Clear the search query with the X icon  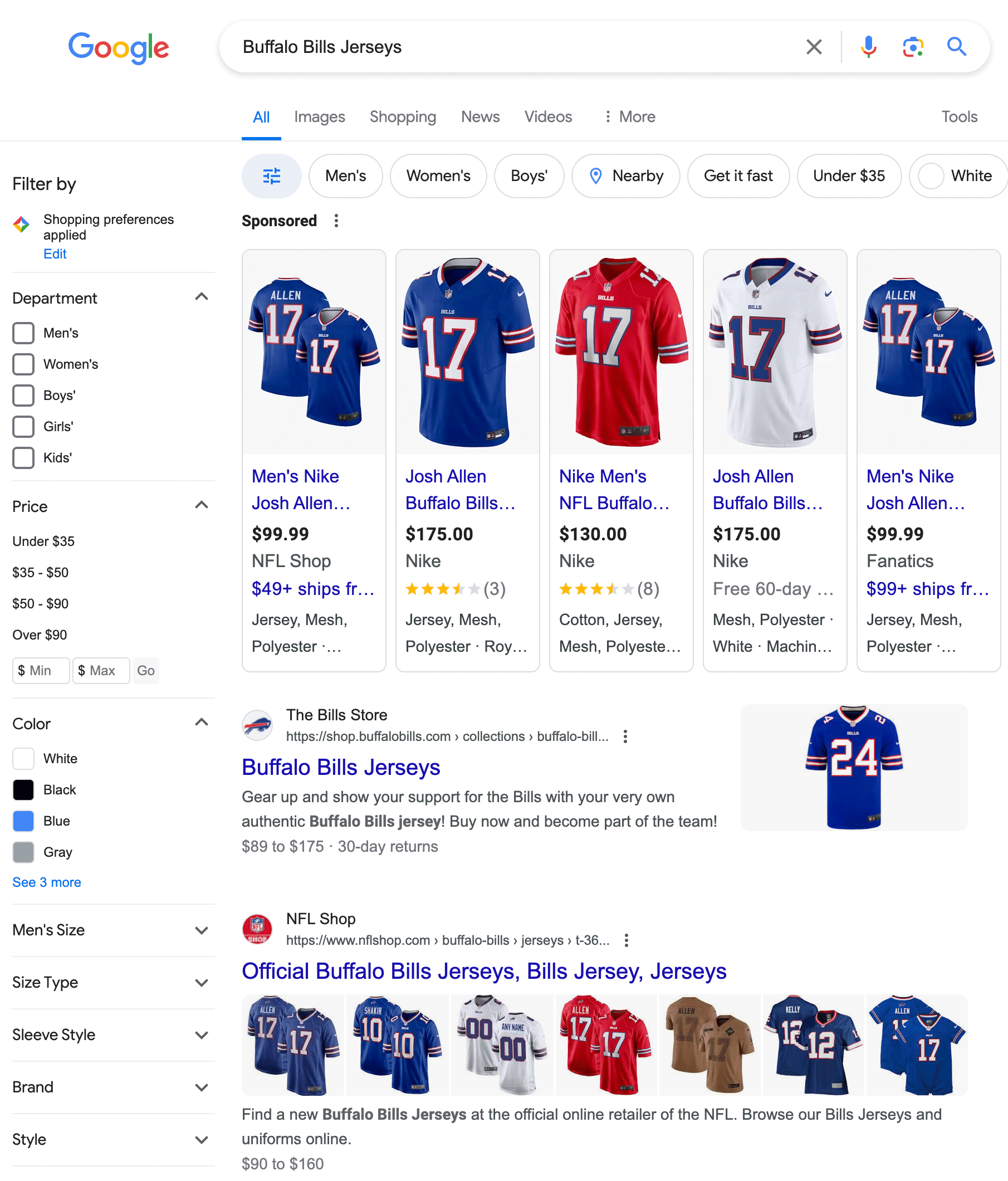tap(814, 47)
